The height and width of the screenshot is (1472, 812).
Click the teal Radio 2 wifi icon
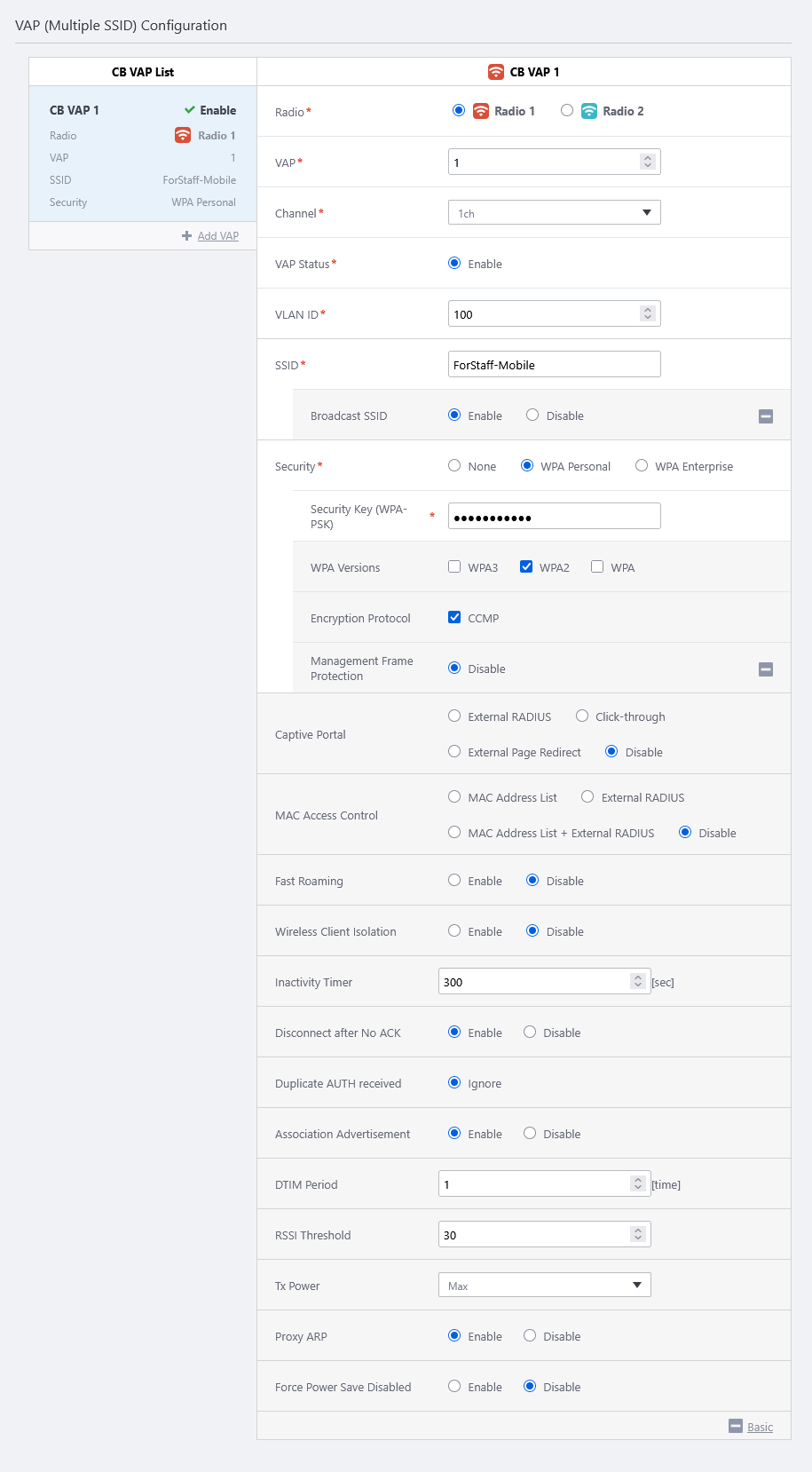point(589,111)
